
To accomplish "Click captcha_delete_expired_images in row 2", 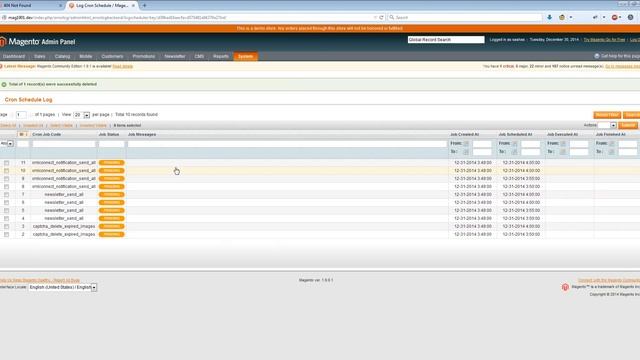I will pos(64,235).
